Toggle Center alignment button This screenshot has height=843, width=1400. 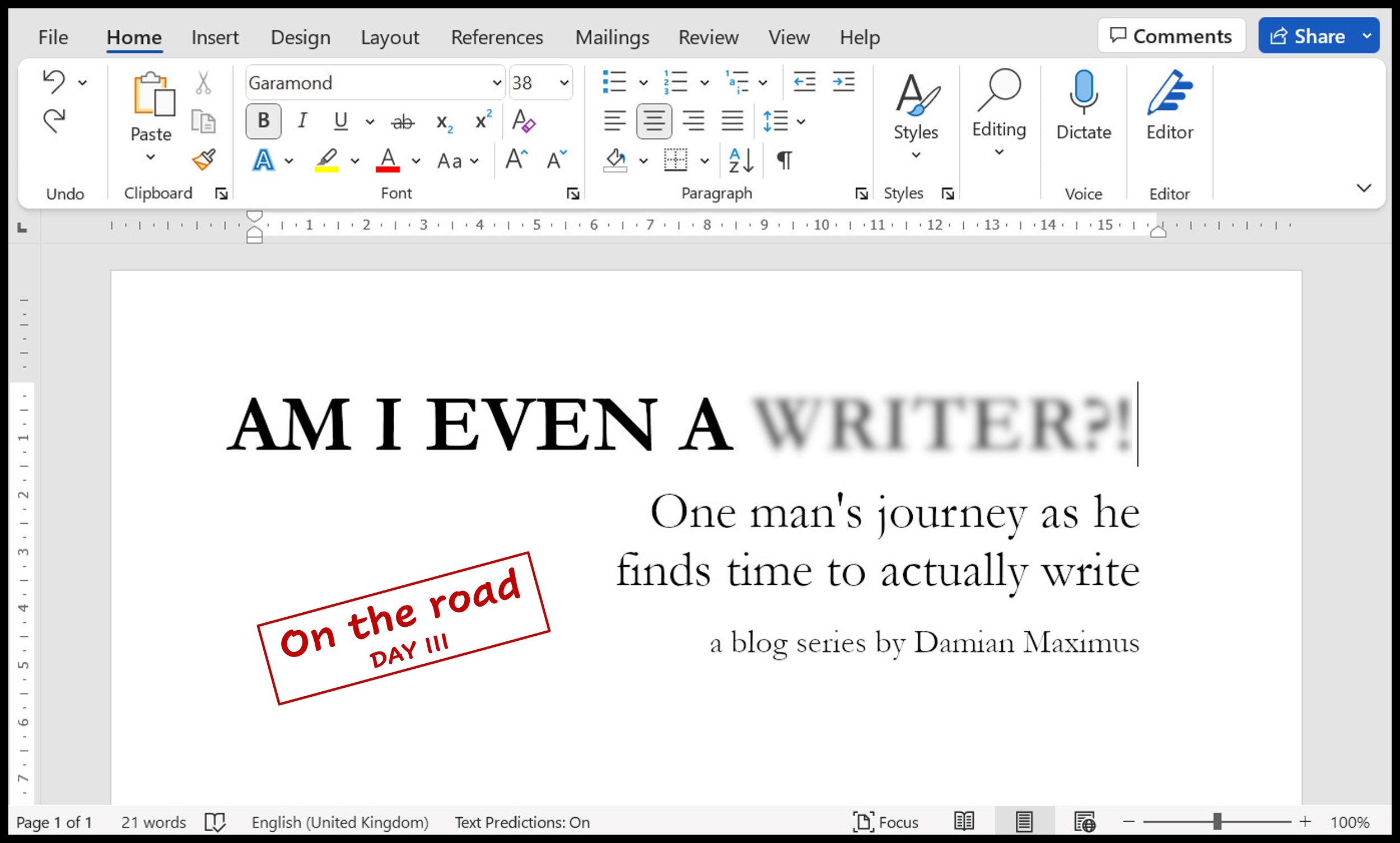point(654,121)
